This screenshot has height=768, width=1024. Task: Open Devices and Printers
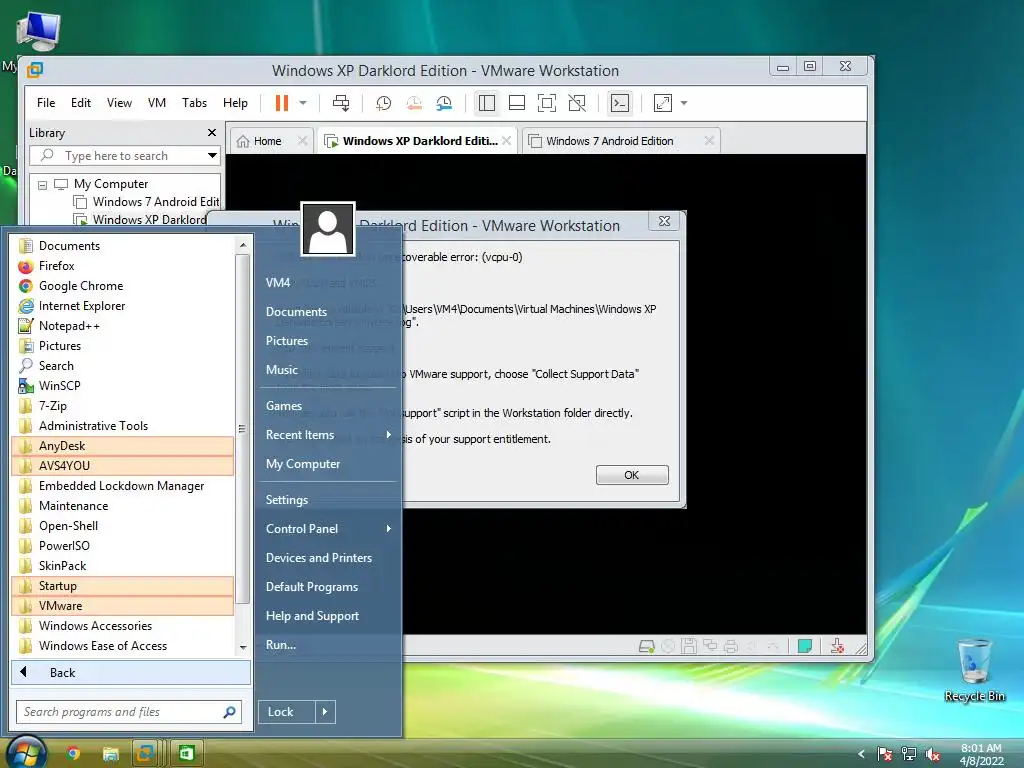point(328,558)
